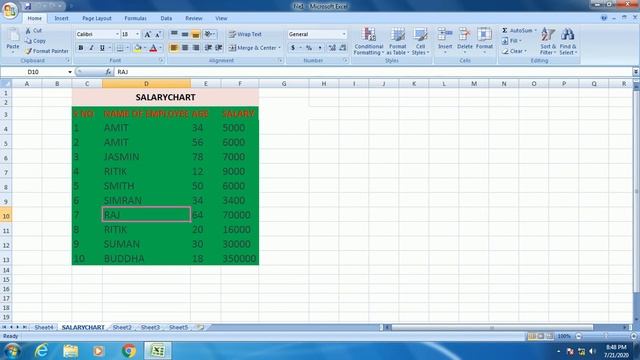Open Find & Select menu

[568, 41]
